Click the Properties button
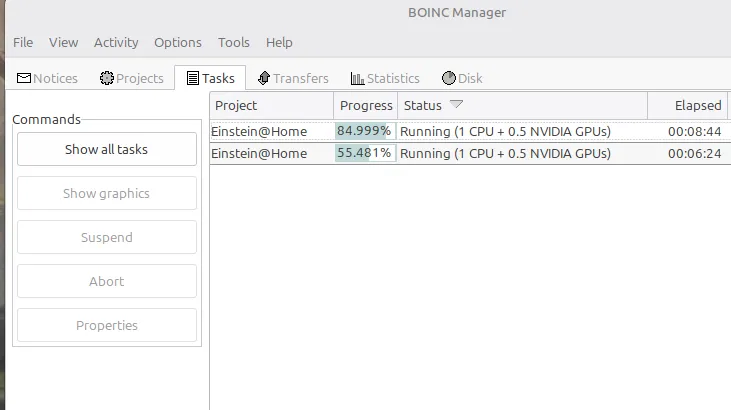This screenshot has height=410, width=731. (x=107, y=325)
